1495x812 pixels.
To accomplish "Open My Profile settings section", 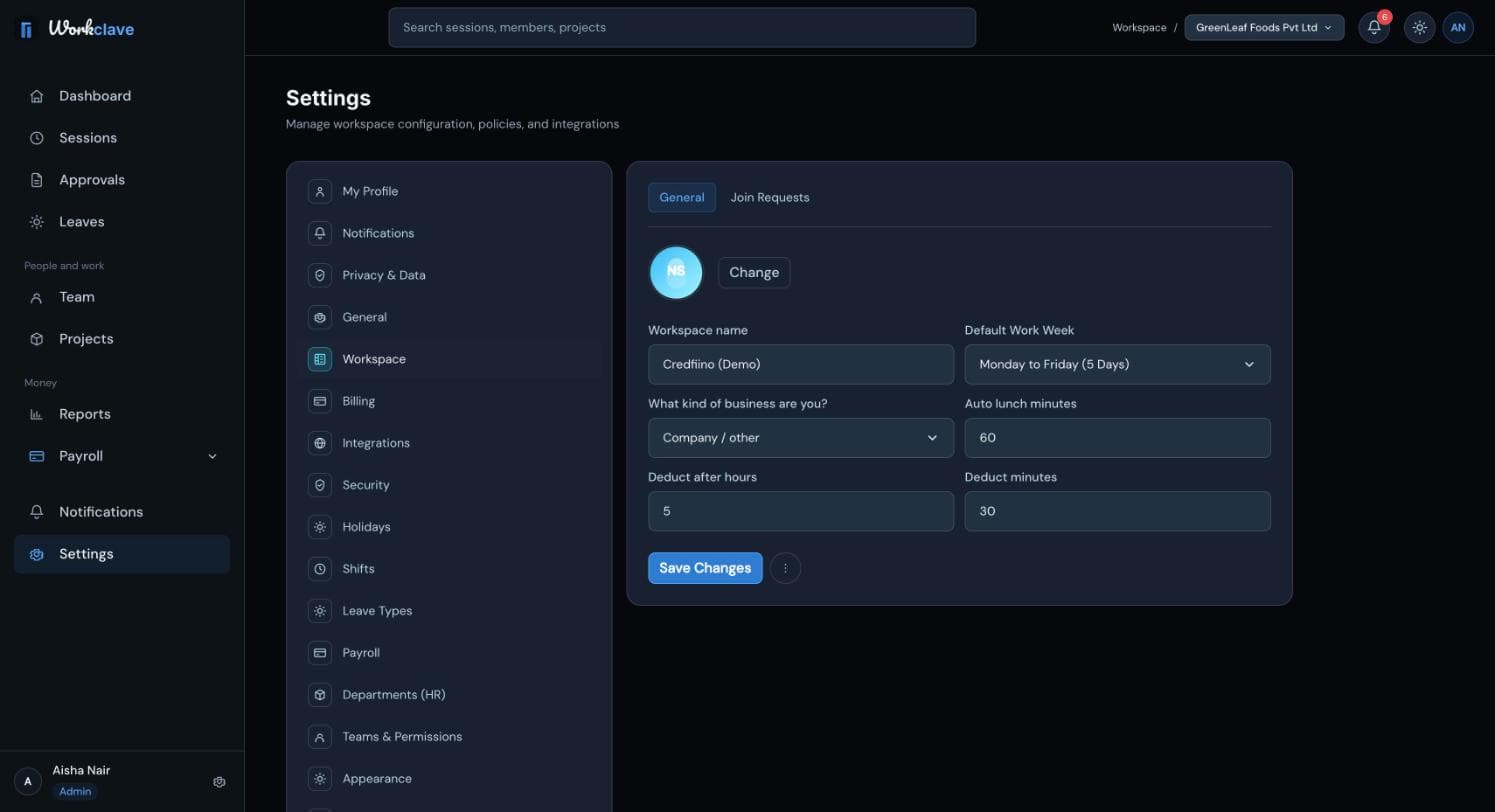I will pos(449,191).
